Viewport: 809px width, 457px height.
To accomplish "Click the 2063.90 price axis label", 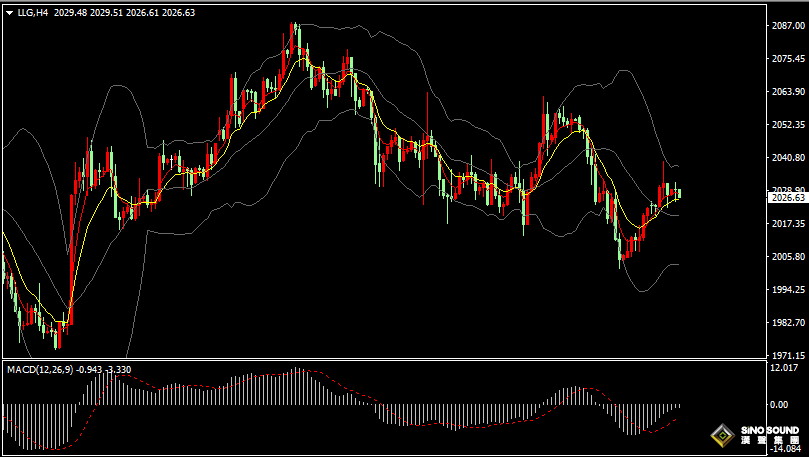I will click(x=788, y=92).
